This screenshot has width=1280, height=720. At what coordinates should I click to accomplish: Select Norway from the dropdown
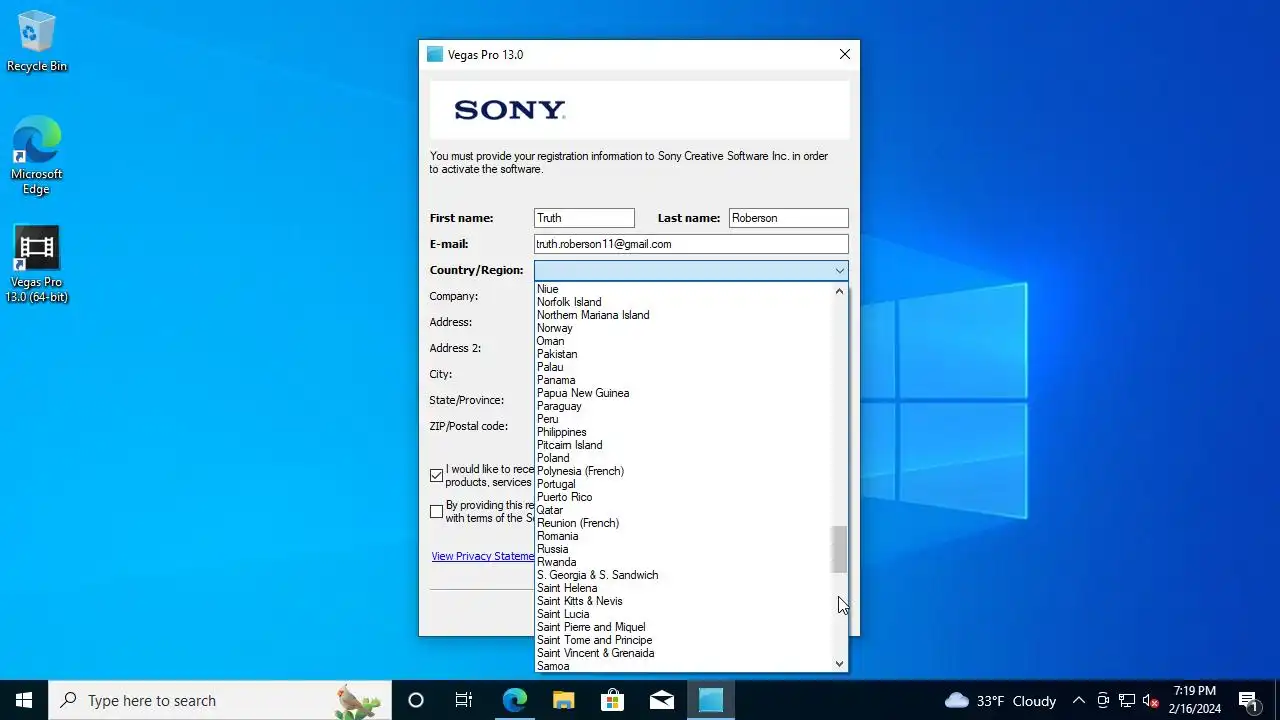(x=683, y=328)
